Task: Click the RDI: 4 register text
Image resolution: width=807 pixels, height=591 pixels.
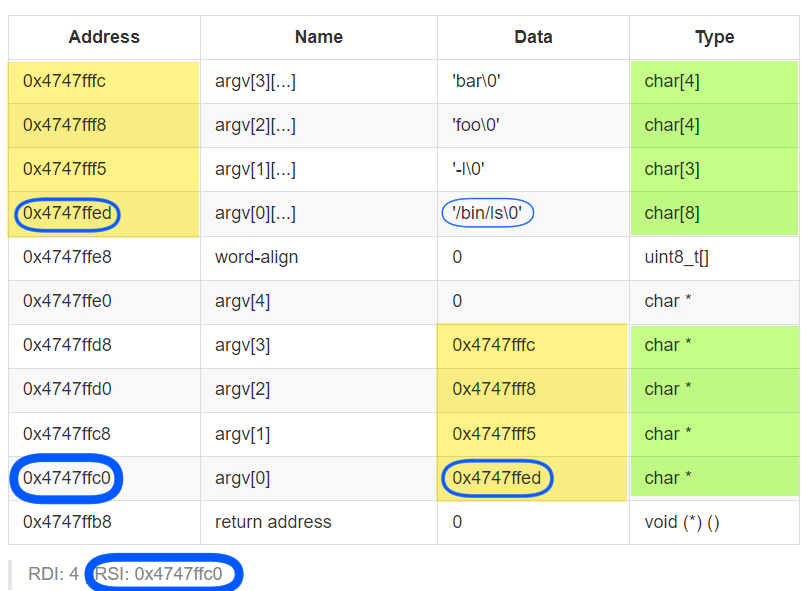Action: 54,573
